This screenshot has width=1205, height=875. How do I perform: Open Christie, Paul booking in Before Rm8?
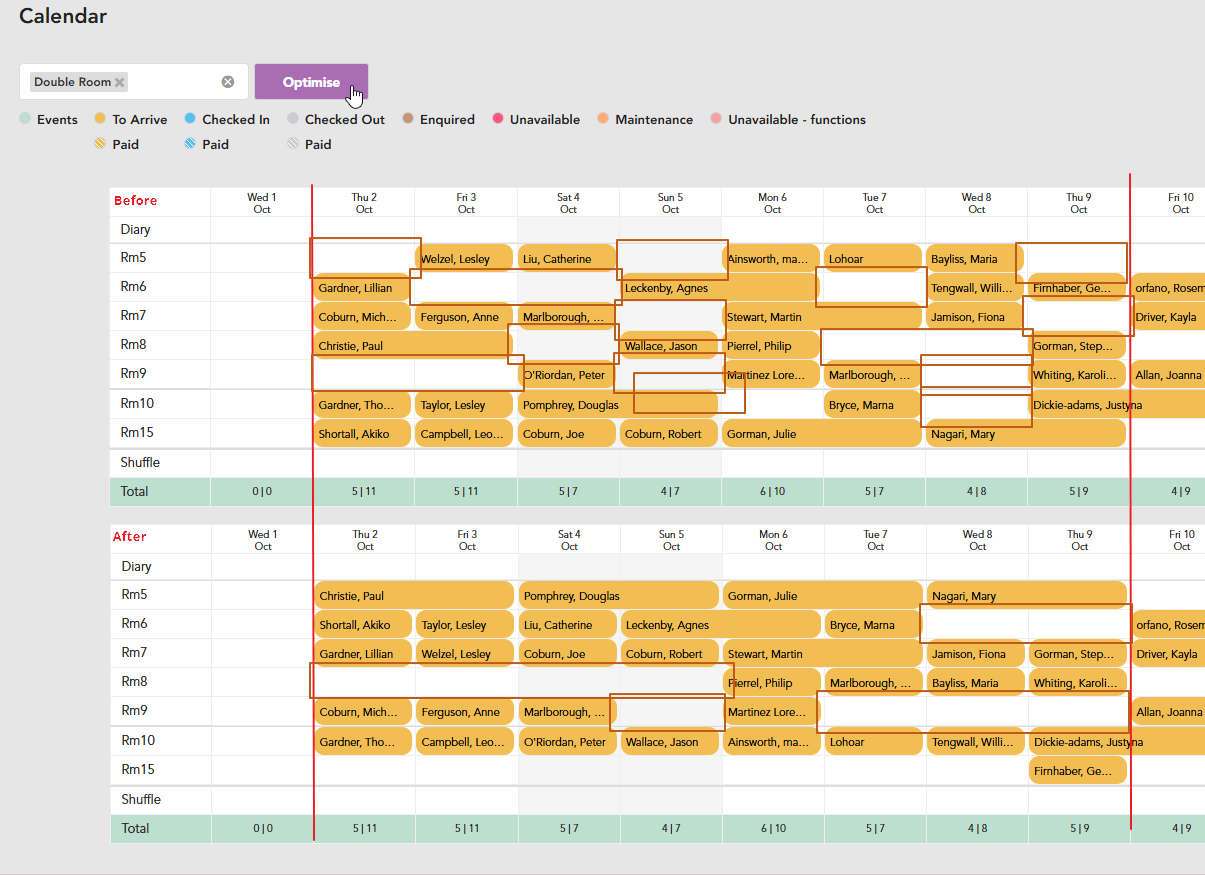[x=413, y=346]
